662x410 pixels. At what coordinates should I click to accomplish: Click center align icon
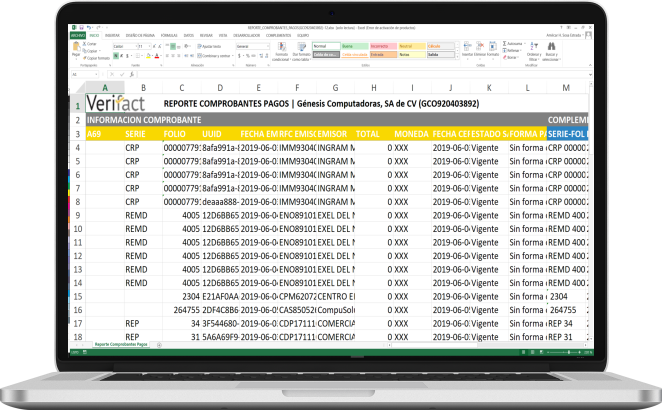point(173,56)
